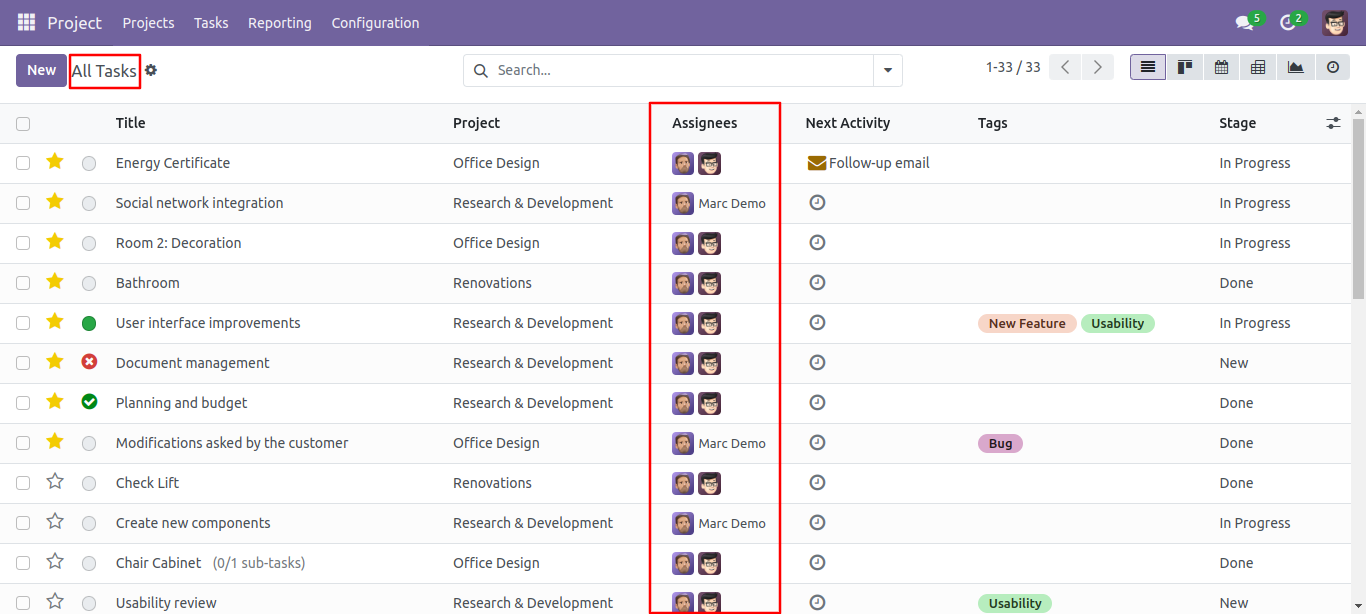Create a New task

[x=42, y=70]
